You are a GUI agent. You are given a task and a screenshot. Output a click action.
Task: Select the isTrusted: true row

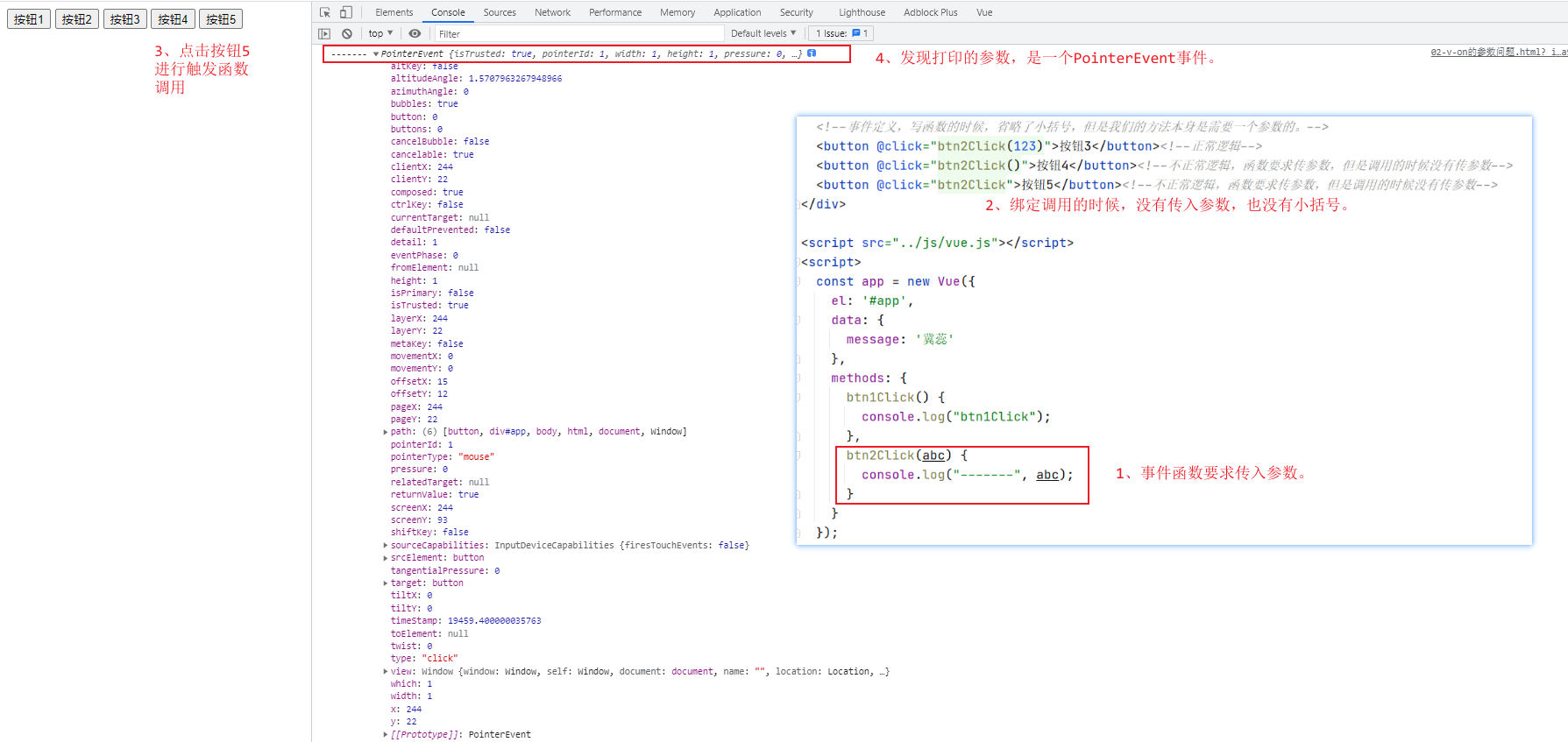[x=429, y=306]
